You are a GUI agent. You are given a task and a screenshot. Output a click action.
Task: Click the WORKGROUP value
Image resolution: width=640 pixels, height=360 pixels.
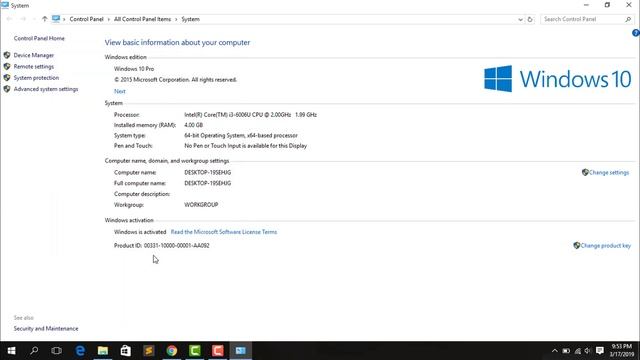point(201,205)
